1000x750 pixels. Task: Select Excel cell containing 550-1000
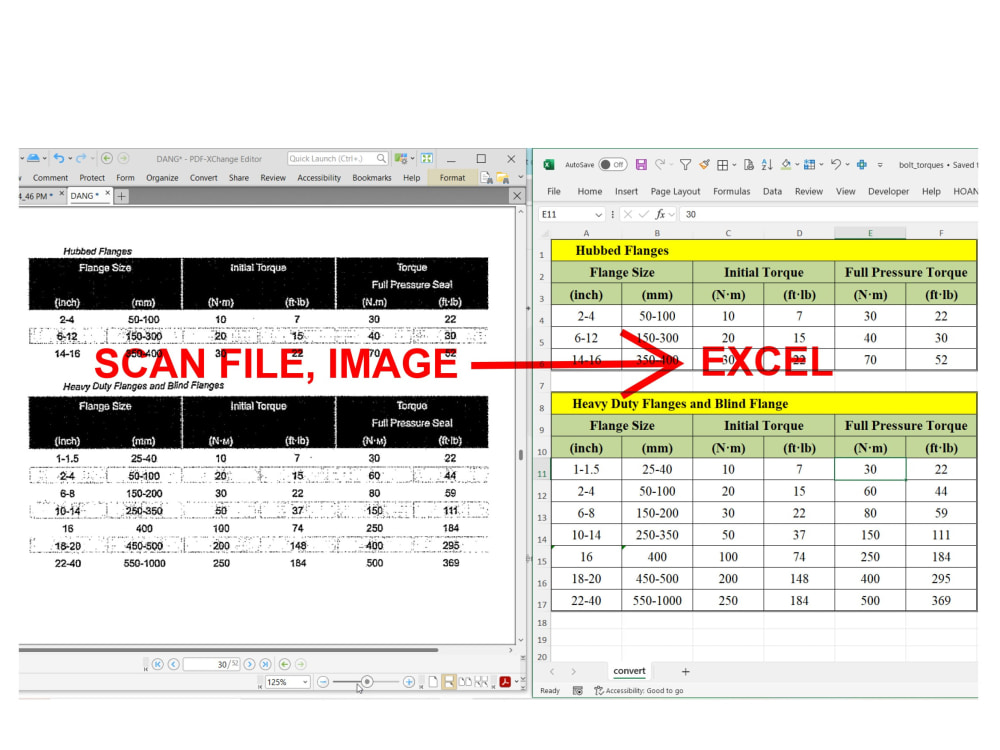tap(657, 601)
